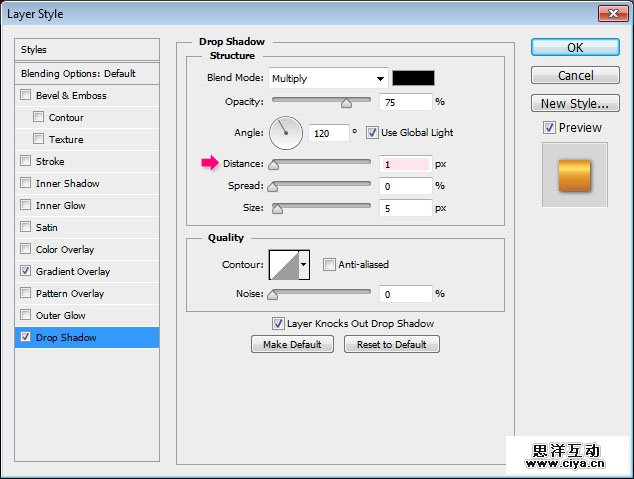Image resolution: width=634 pixels, height=479 pixels.
Task: Open the Blend Mode dropdown
Action: [x=328, y=78]
